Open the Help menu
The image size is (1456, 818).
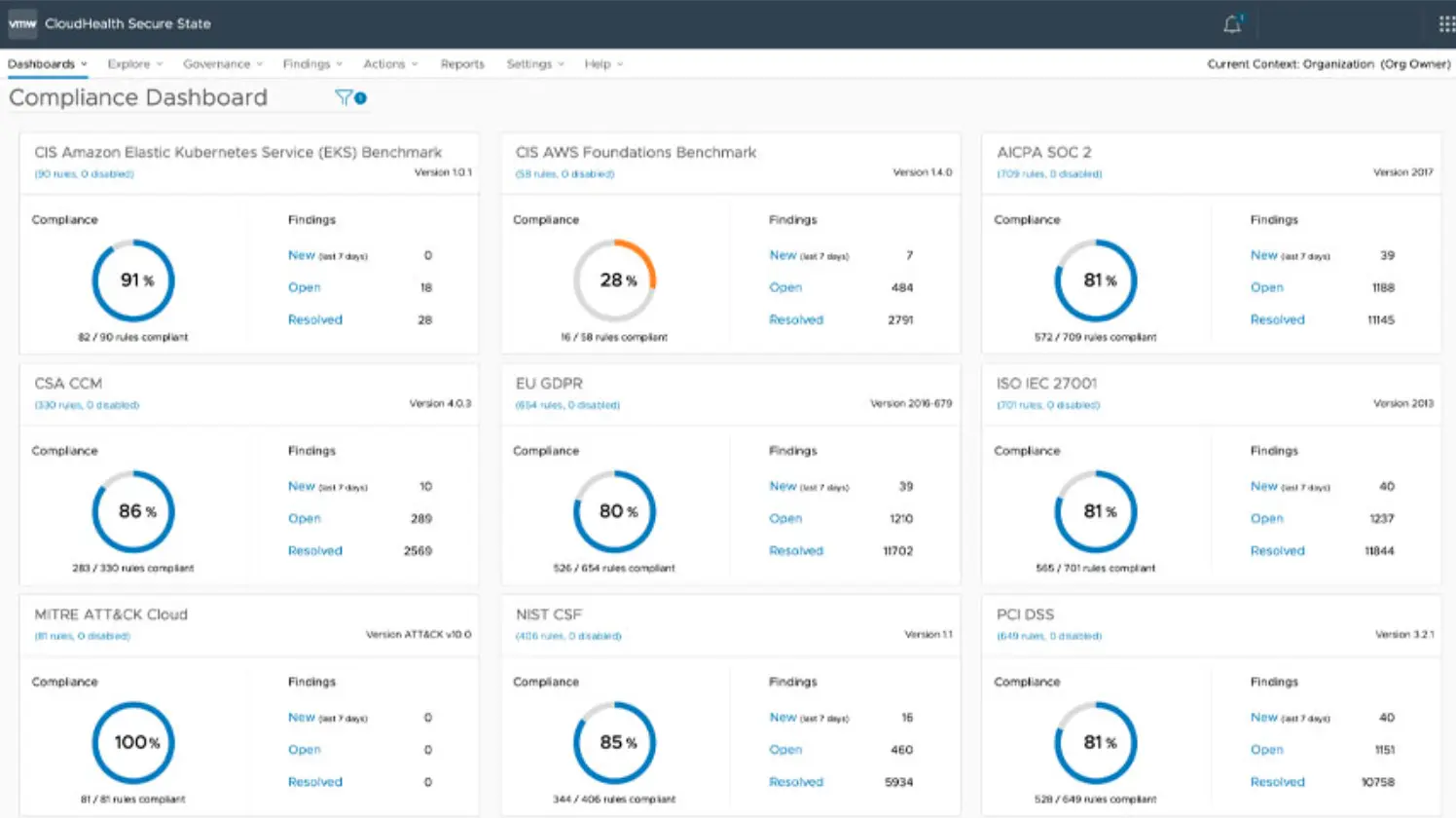(x=603, y=64)
